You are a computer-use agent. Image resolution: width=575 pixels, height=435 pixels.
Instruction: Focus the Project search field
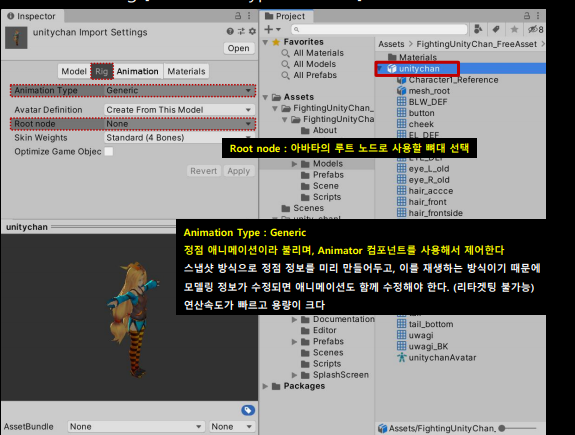(x=379, y=29)
